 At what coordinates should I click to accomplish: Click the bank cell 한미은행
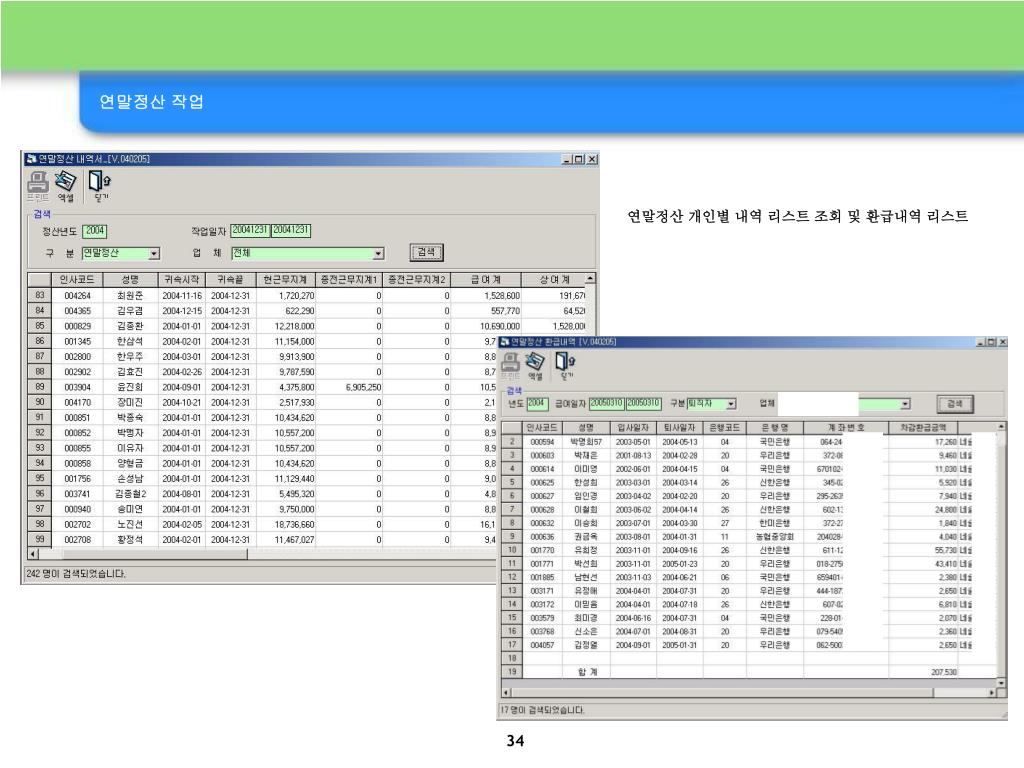click(x=775, y=523)
